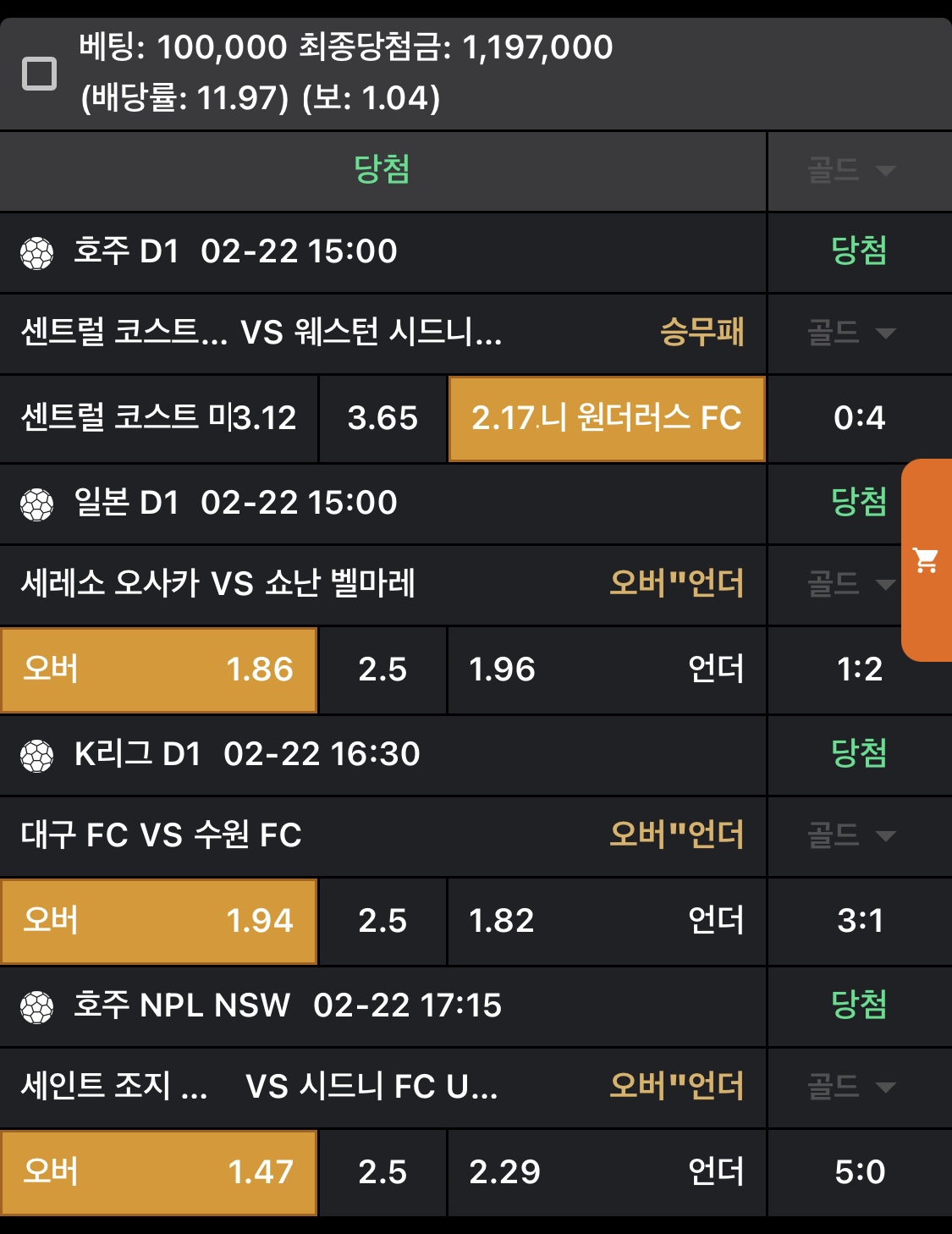Select 오버 1.47 for 세인트 조지 match
952x1234 pixels.
(159, 1172)
